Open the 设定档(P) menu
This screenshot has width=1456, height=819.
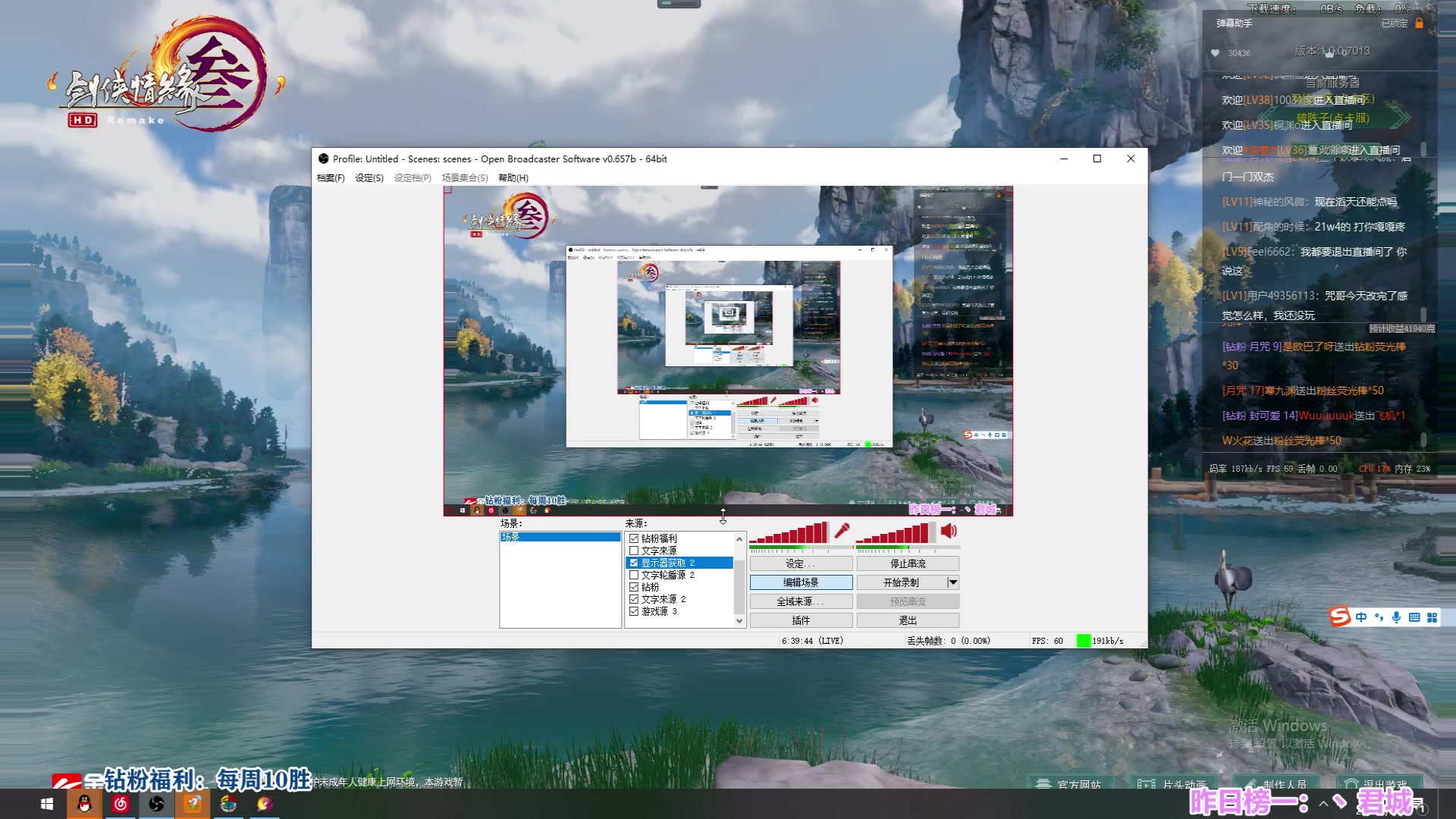coord(413,178)
